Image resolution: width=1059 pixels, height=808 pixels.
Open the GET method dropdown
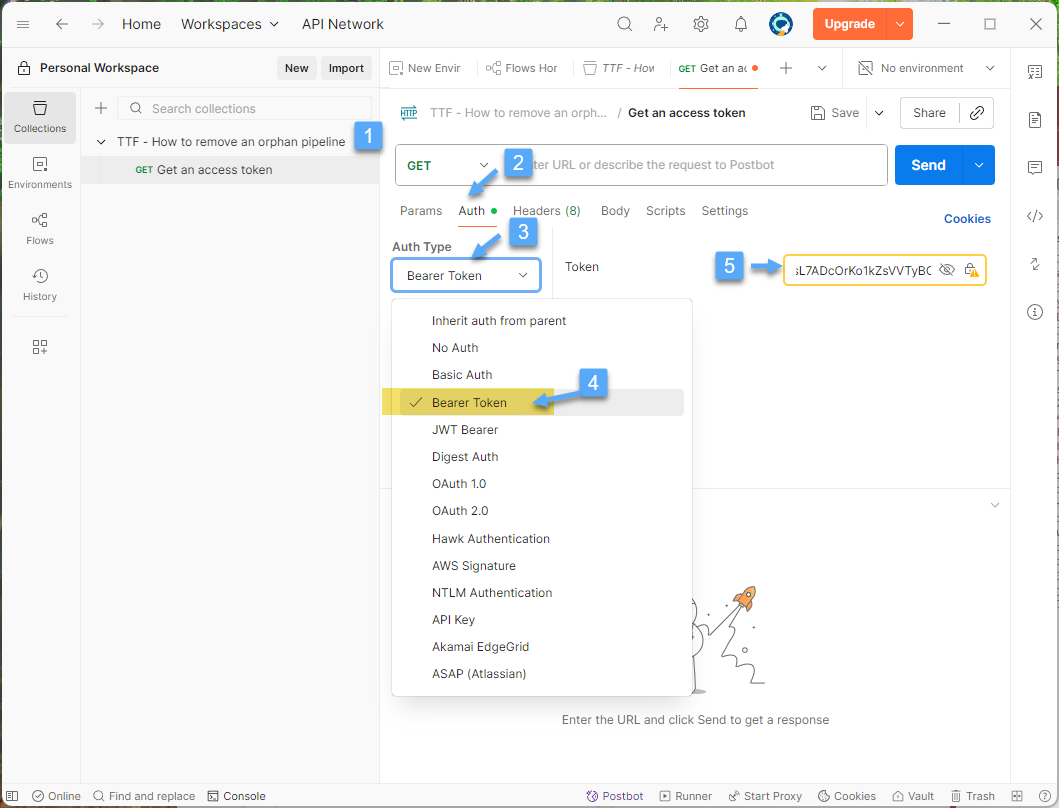click(x=447, y=166)
